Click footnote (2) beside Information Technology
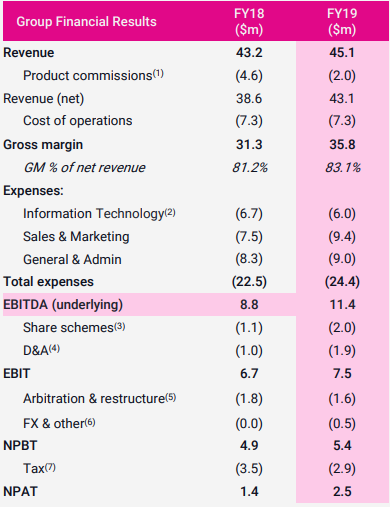Viewport: 390px width, 507px height. (170, 212)
